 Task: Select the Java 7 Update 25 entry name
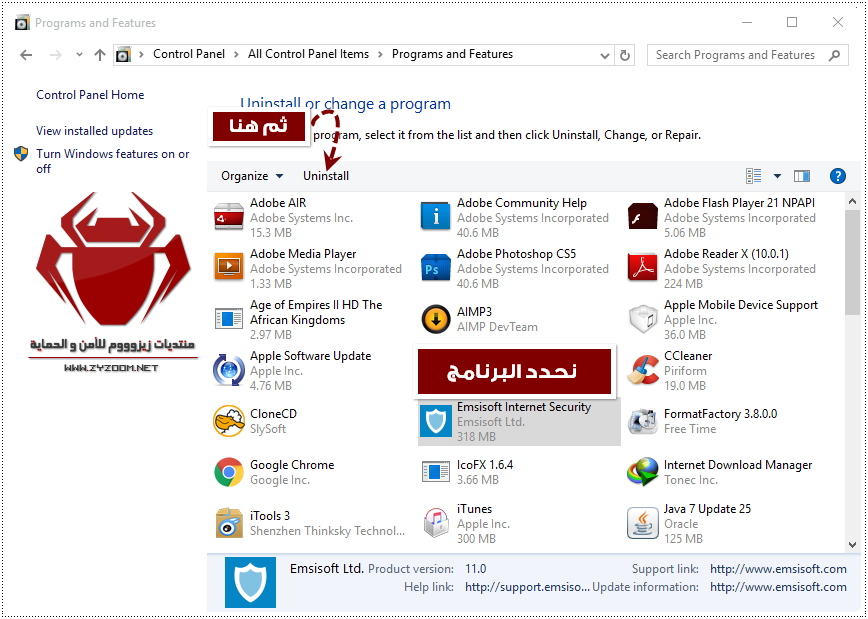pyautogui.click(x=707, y=508)
